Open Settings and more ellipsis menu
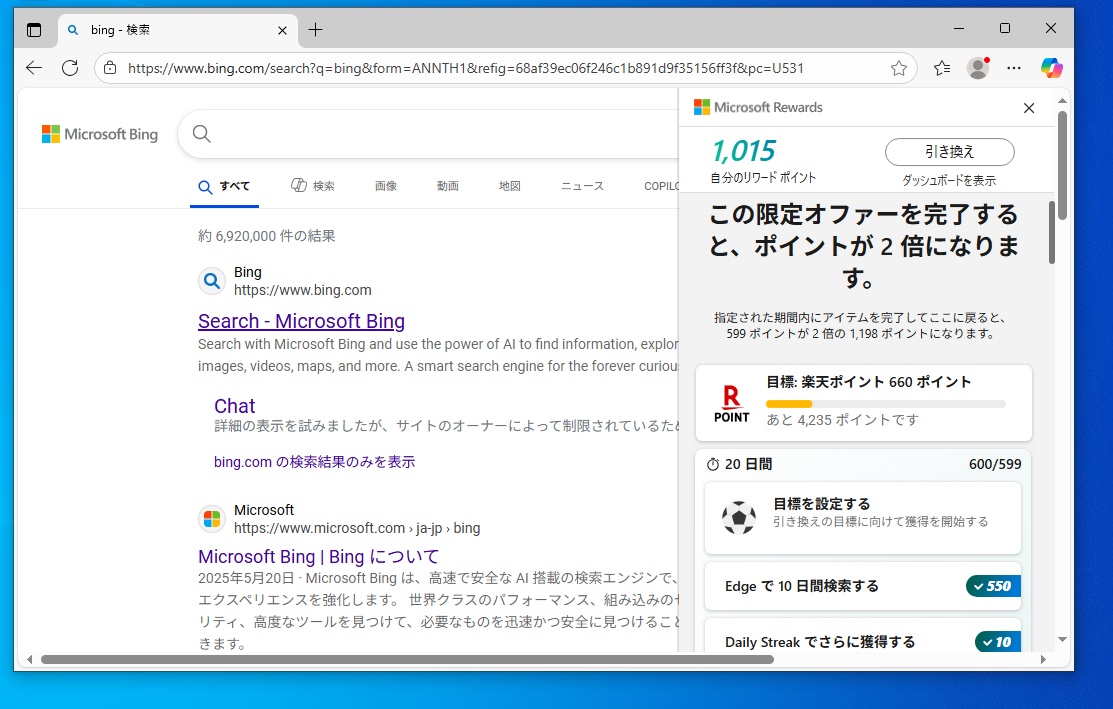This screenshot has width=1113, height=709. pyautogui.click(x=1014, y=68)
